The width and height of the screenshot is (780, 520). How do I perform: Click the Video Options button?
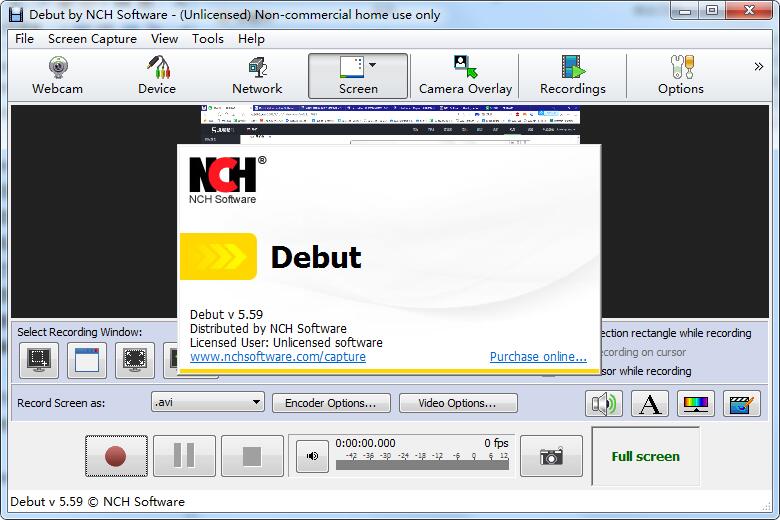pyautogui.click(x=458, y=403)
